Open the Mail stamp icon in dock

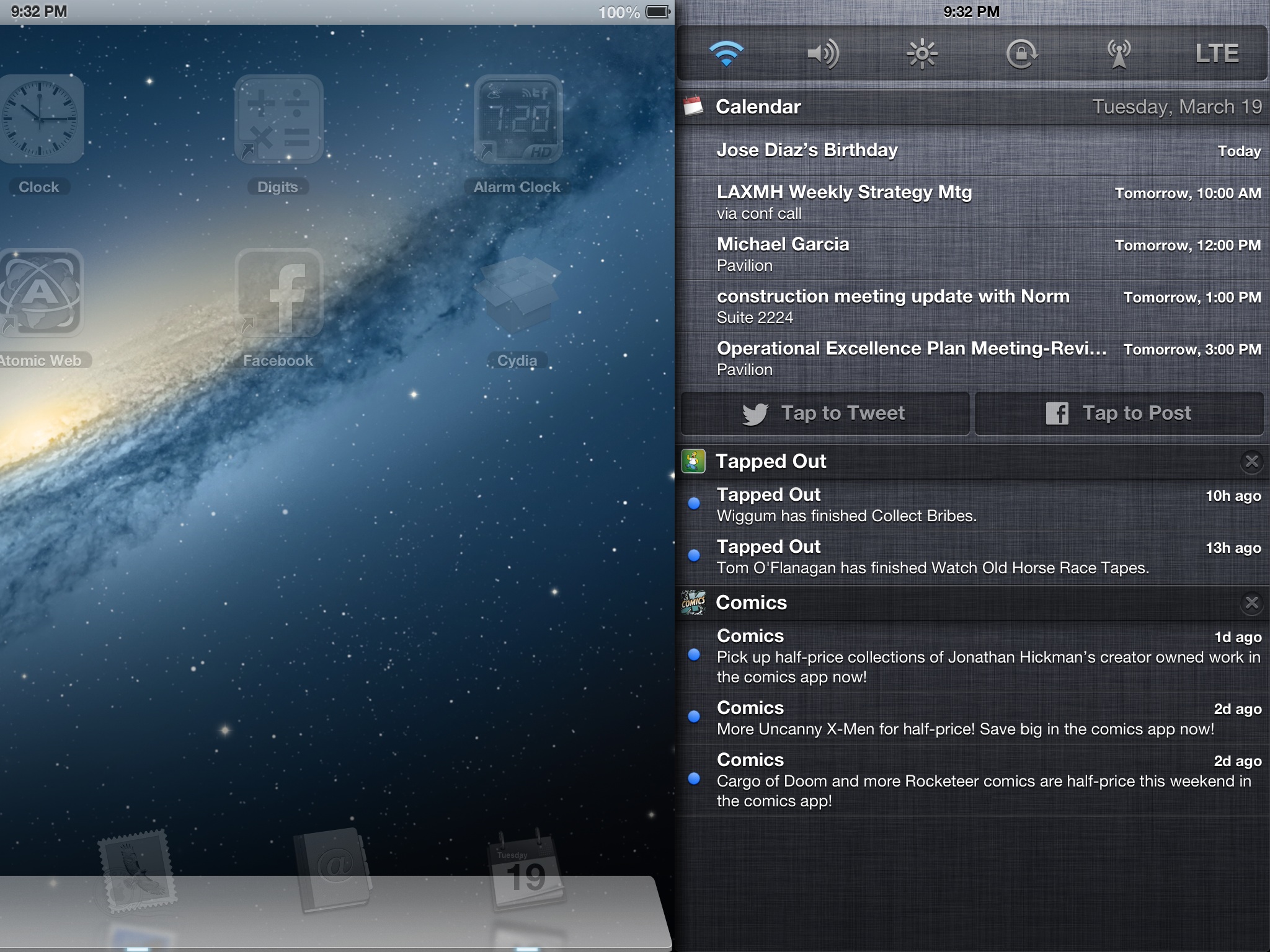(136, 873)
